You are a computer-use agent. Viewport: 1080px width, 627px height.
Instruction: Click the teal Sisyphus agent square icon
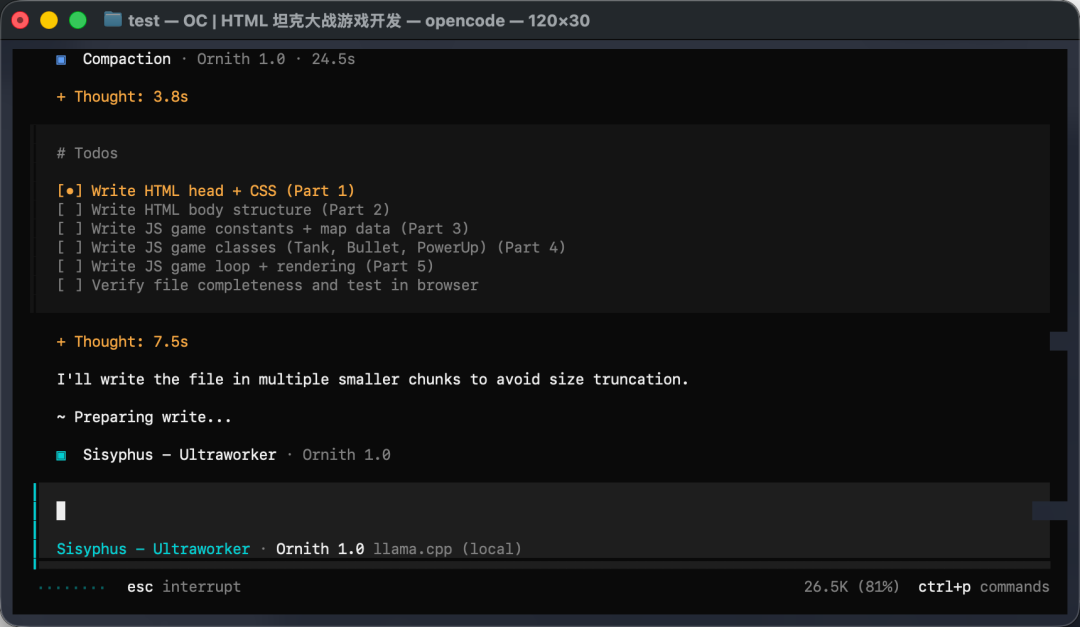(x=61, y=455)
